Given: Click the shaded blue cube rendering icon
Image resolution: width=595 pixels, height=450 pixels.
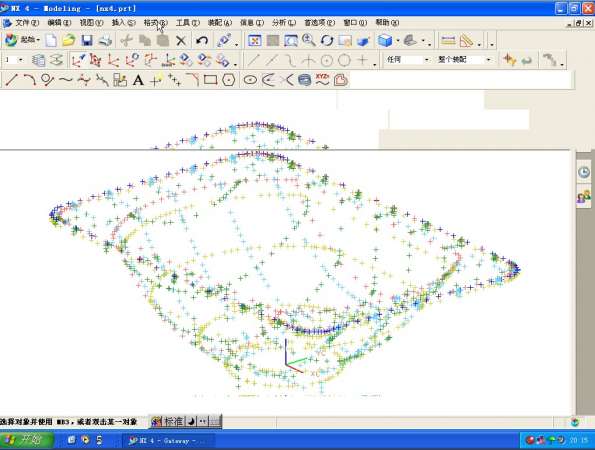Looking at the screenshot, I should (x=385, y=40).
